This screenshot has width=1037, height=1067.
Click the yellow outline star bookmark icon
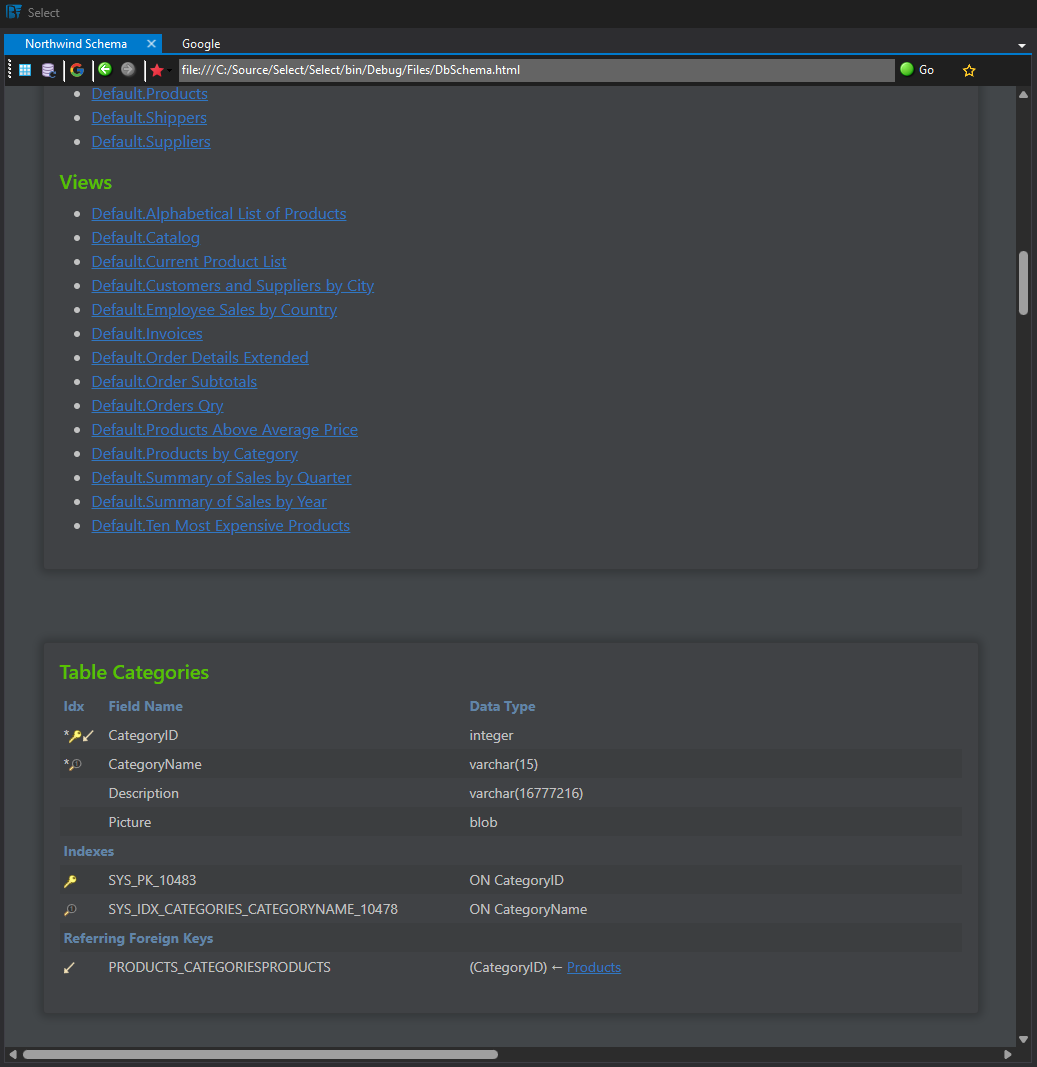969,70
